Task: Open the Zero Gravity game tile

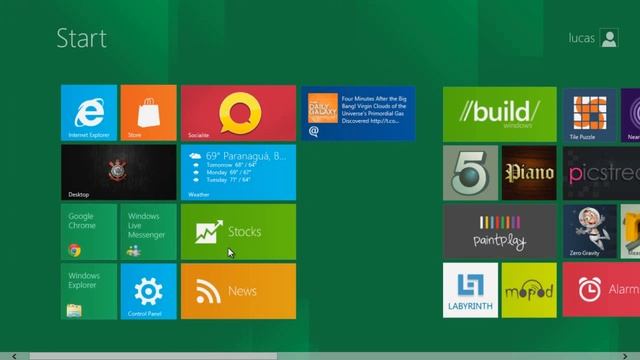Action: click(590, 231)
